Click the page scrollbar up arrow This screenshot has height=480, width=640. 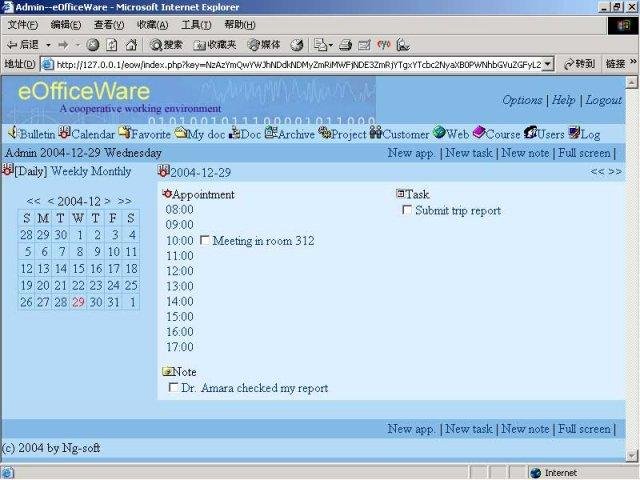click(632, 82)
